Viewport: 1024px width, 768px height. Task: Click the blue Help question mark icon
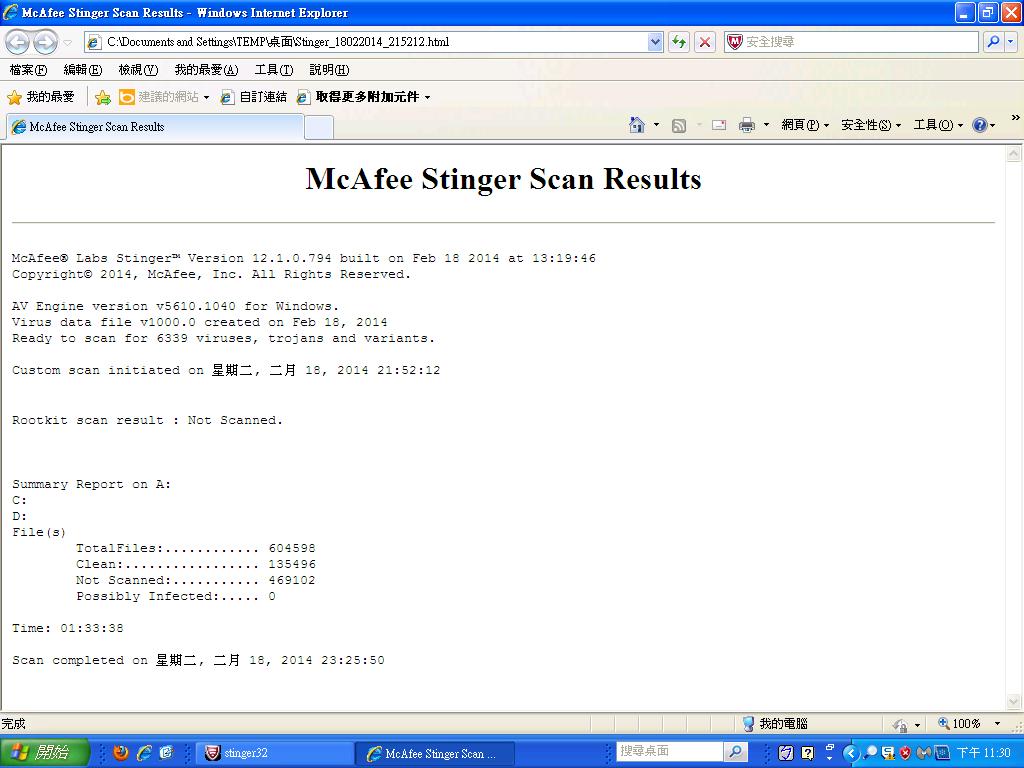[980, 125]
